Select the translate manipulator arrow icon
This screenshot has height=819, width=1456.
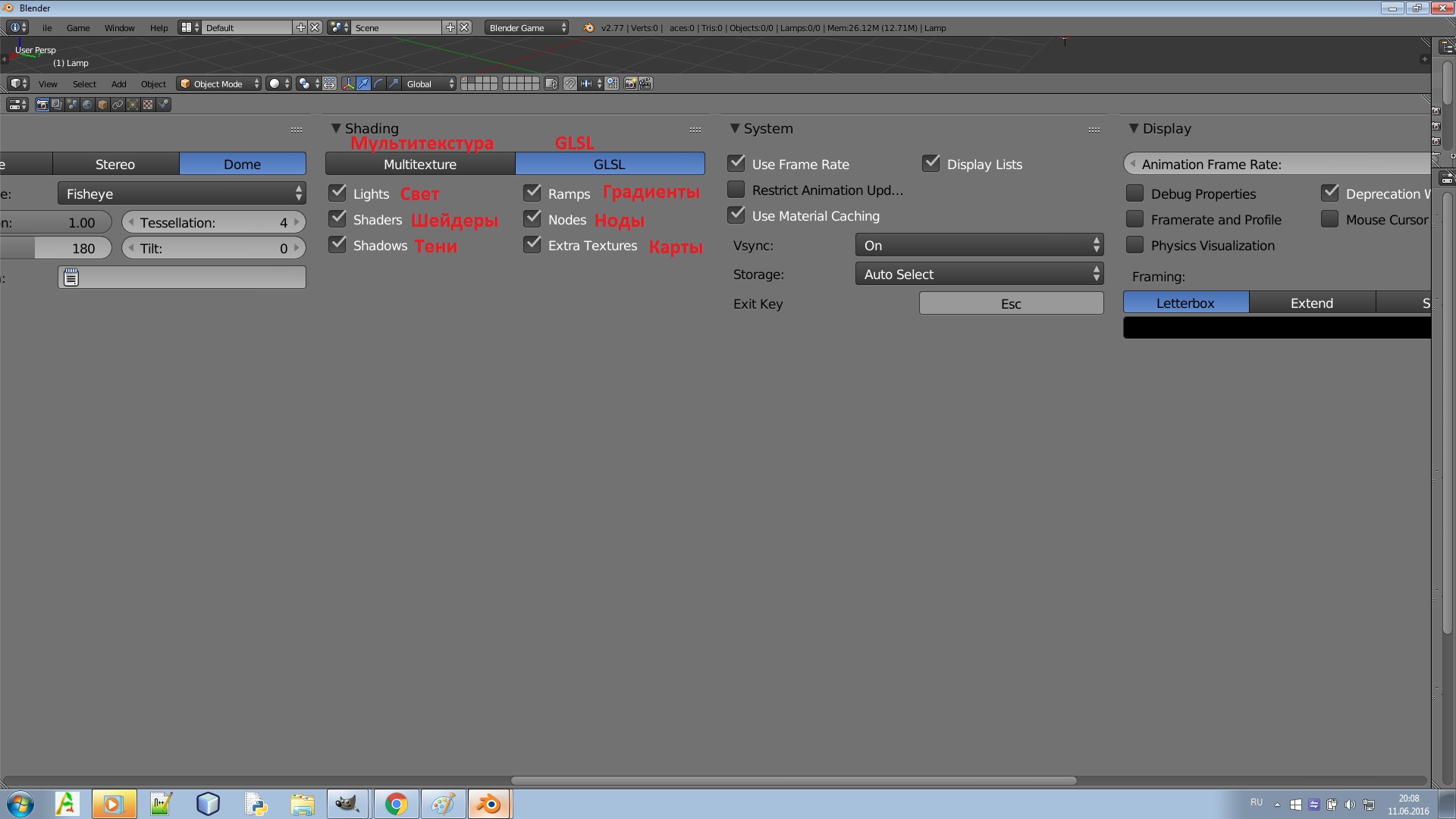[x=363, y=83]
